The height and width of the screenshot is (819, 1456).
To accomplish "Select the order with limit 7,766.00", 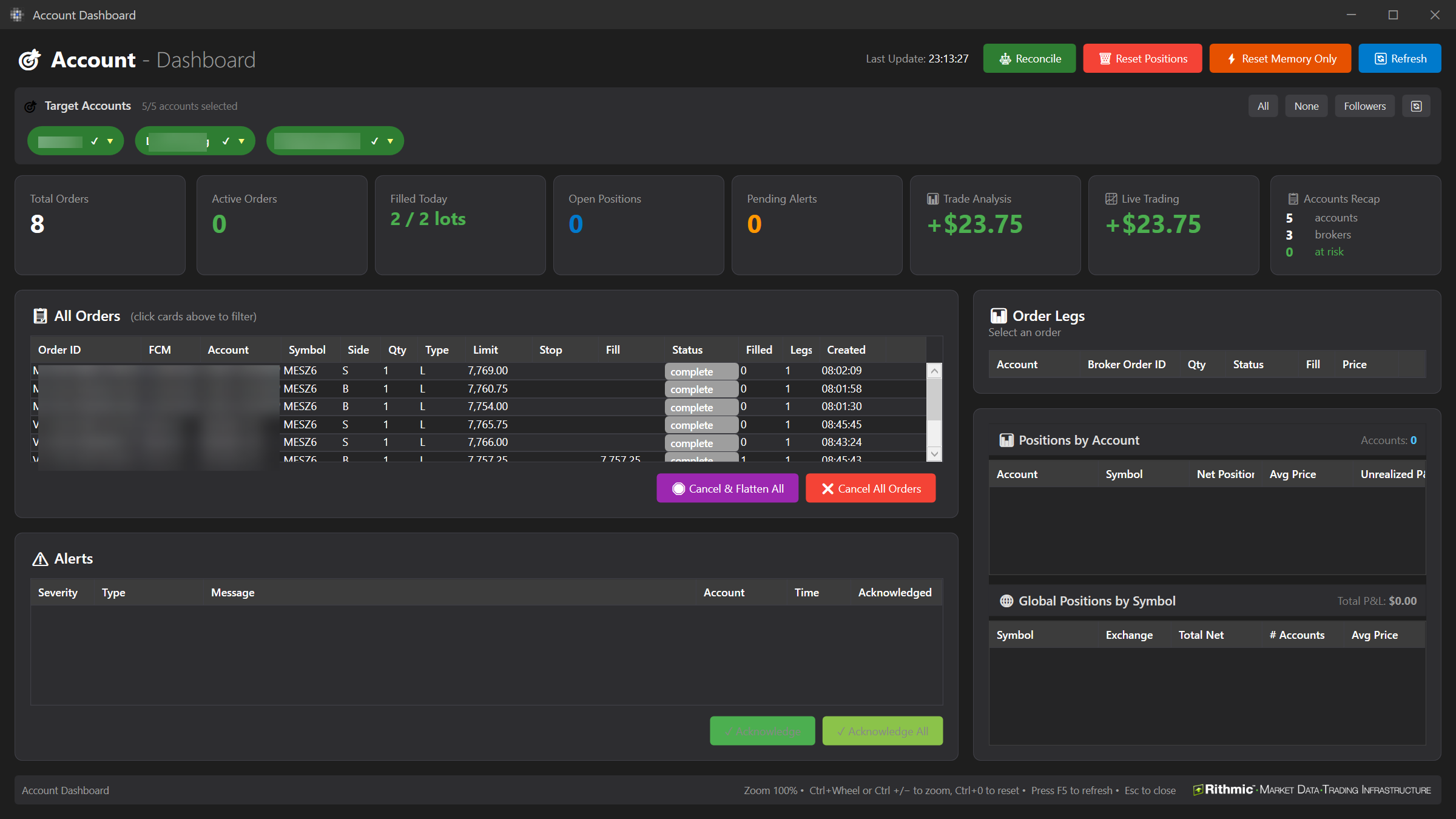I will pos(478,442).
